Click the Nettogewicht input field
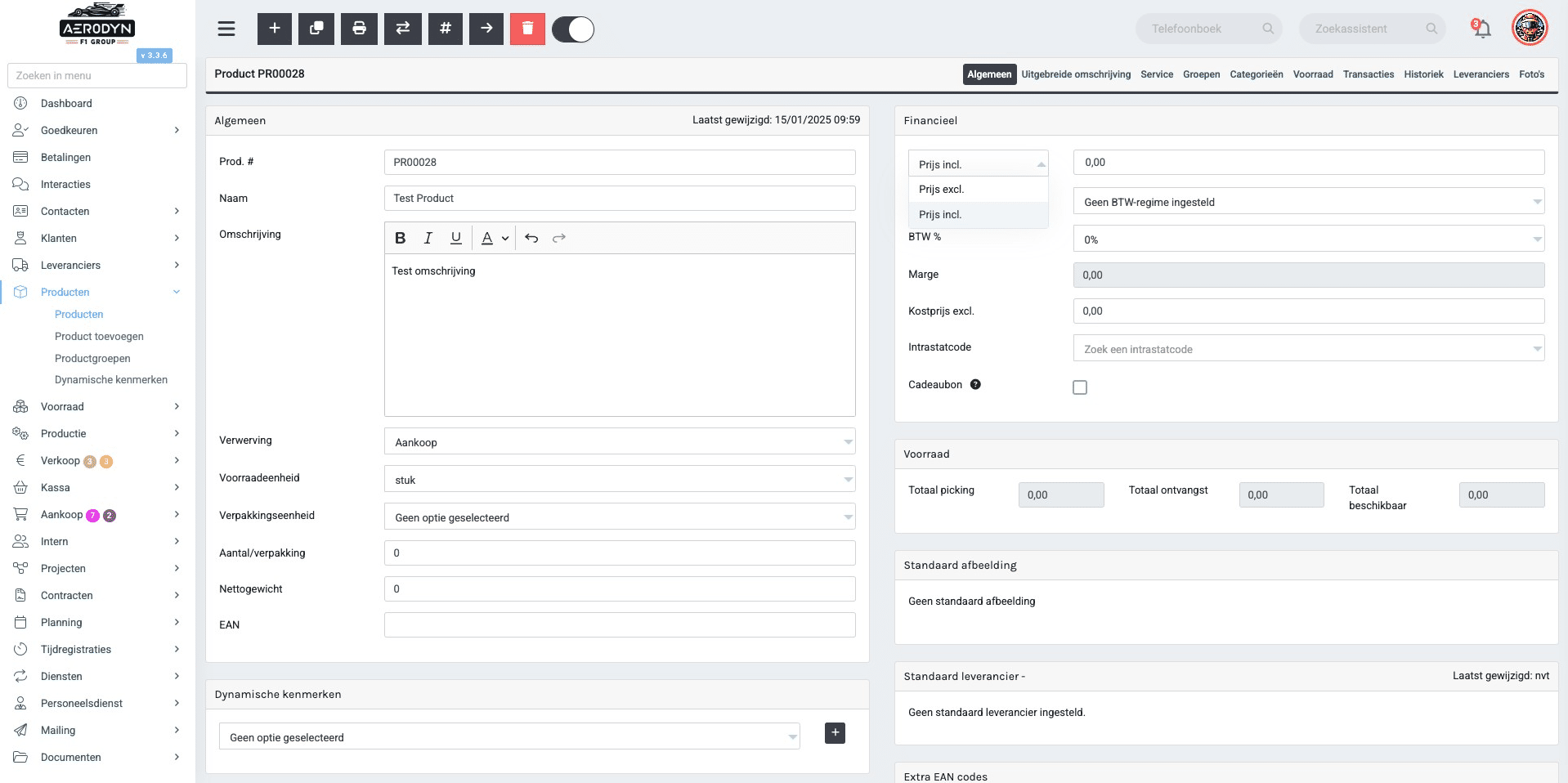Image resolution: width=1568 pixels, height=783 pixels. (620, 588)
